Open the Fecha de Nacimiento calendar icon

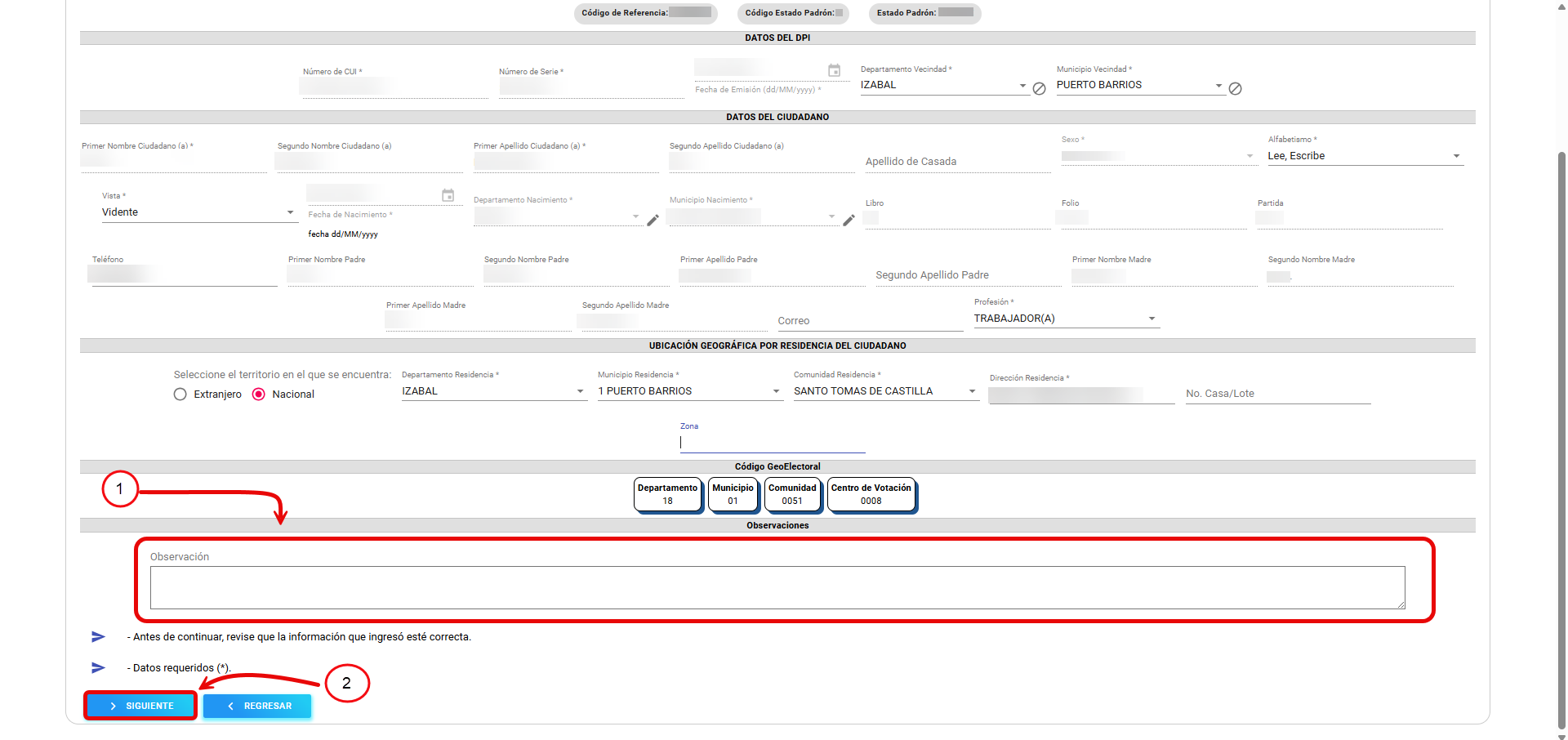[448, 195]
